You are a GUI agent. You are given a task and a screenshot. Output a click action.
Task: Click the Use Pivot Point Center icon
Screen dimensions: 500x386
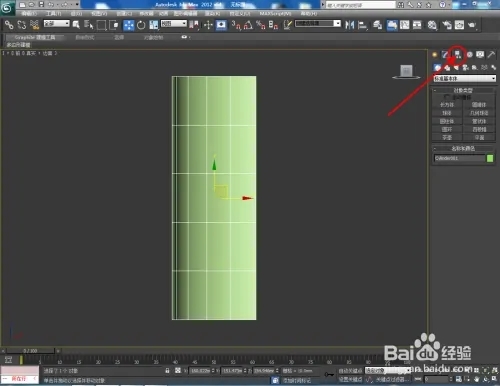tap(194, 25)
